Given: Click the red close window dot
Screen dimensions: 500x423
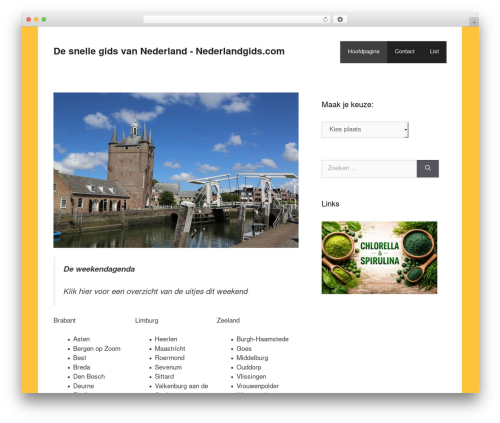Looking at the screenshot, I should 29,19.
